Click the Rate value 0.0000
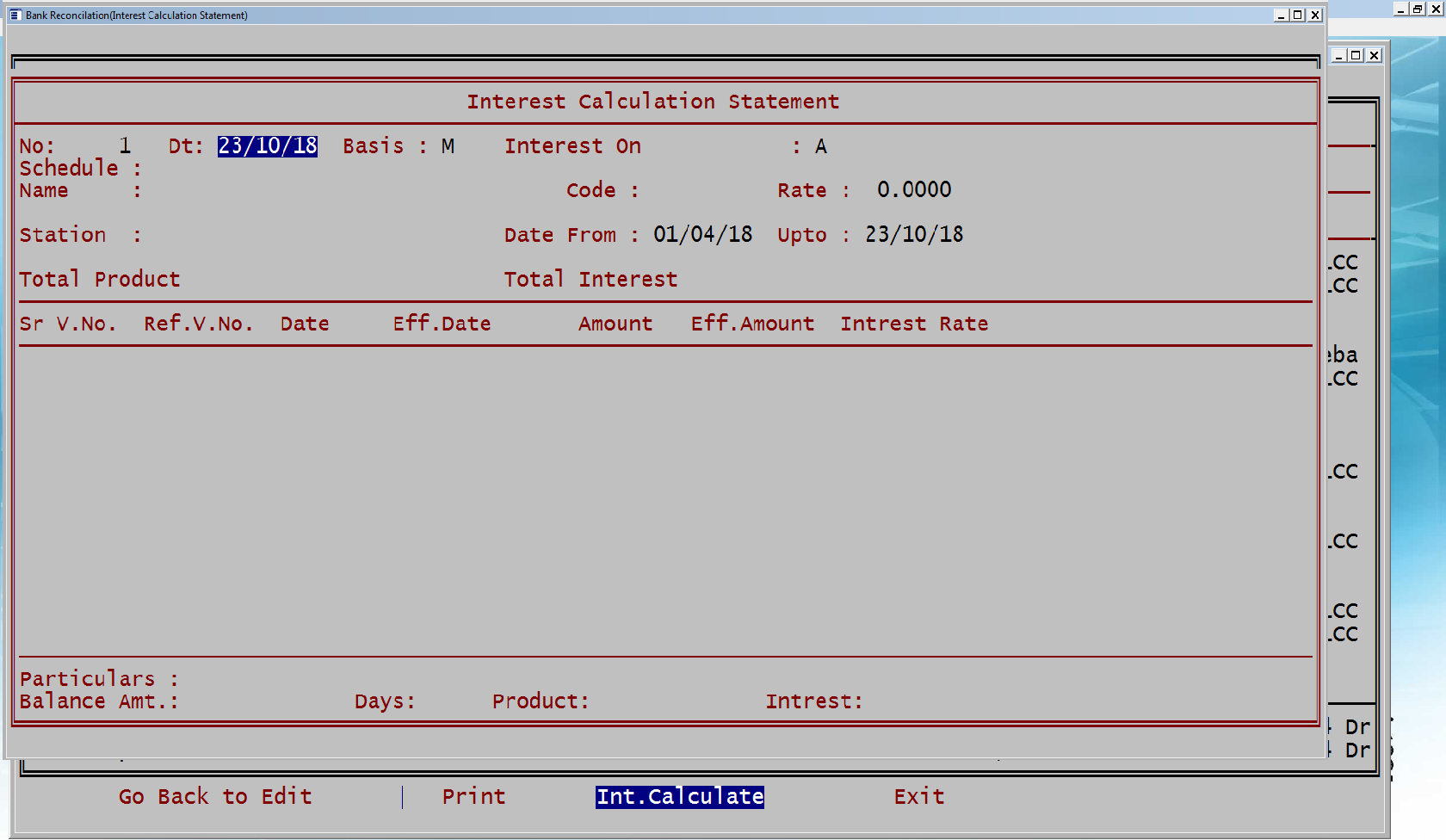The height and width of the screenshot is (840, 1446). (914, 190)
